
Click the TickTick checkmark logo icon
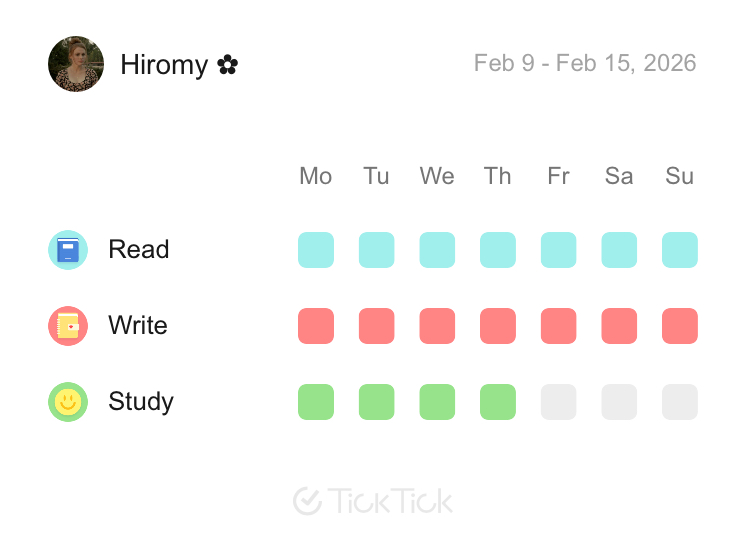click(307, 501)
